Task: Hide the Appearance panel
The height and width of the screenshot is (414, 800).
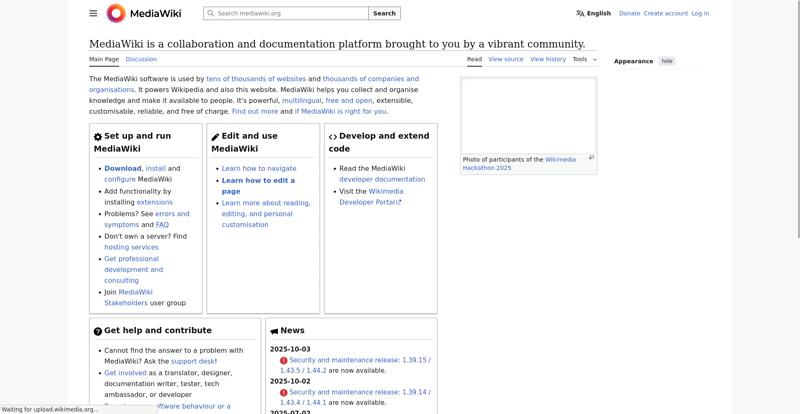Action: (x=667, y=61)
